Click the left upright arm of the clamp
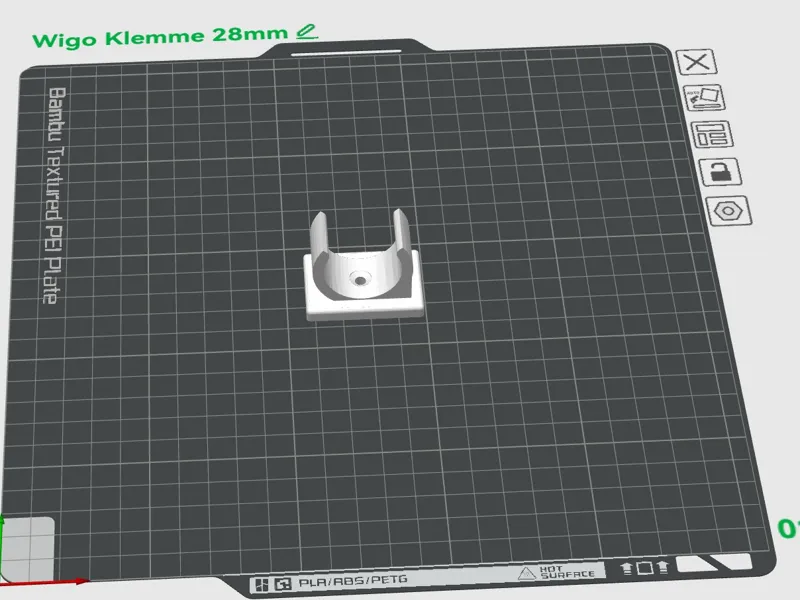The image size is (800, 600). pos(319,235)
